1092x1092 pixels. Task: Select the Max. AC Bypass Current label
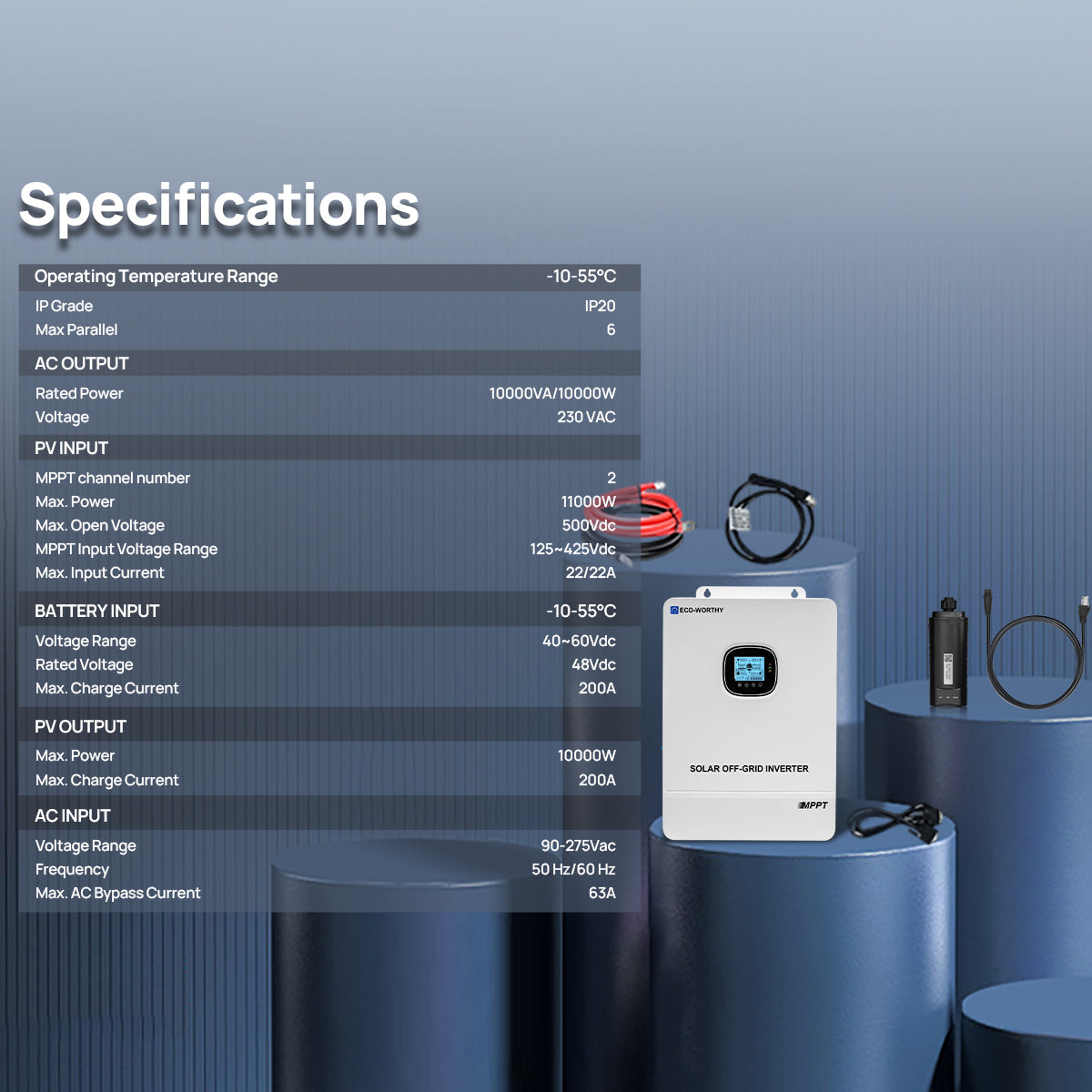click(117, 893)
